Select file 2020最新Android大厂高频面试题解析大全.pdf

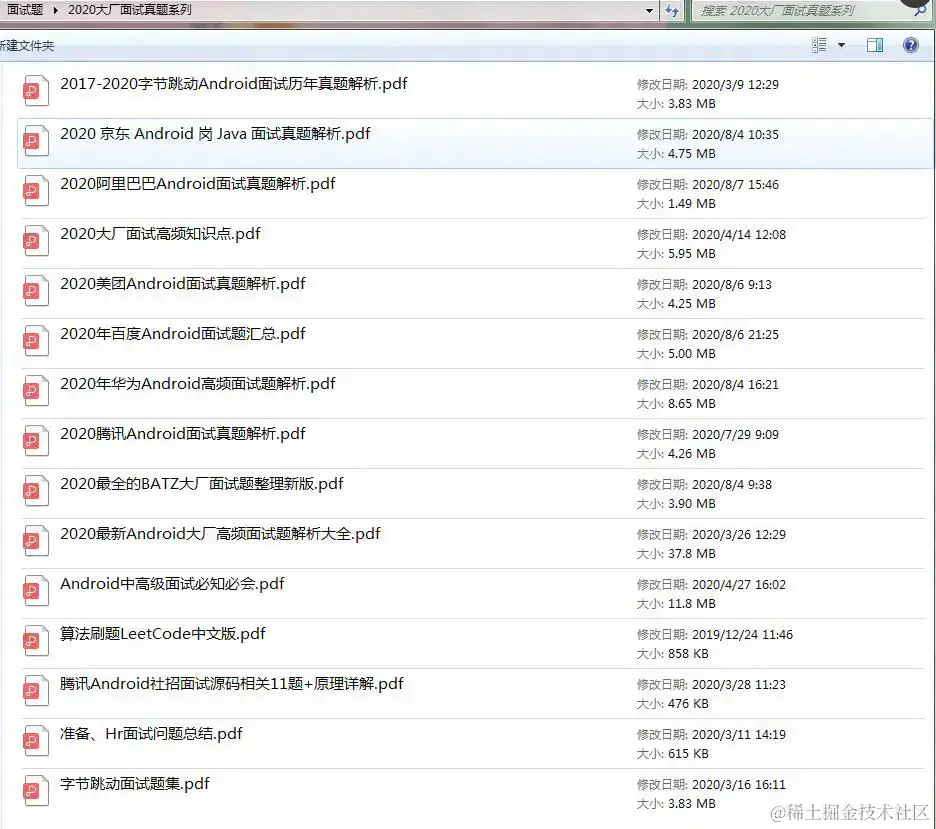220,534
